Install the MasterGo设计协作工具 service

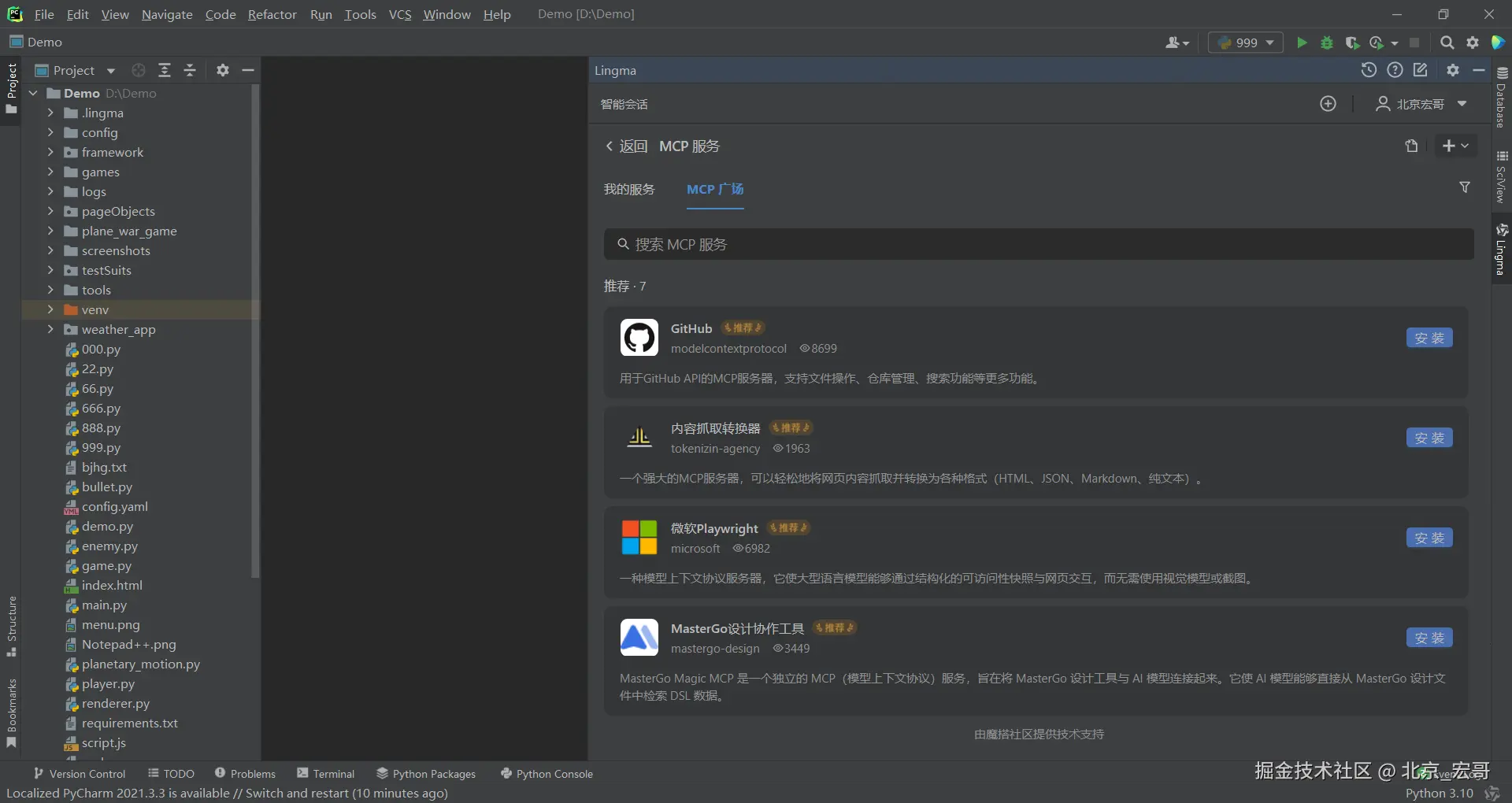tap(1429, 638)
